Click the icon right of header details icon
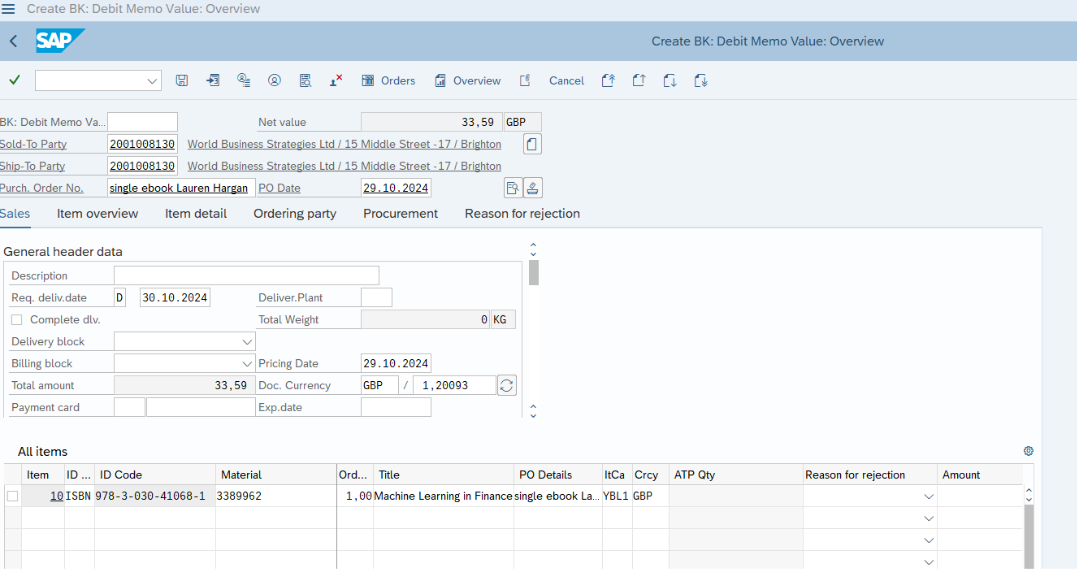 [x=532, y=187]
